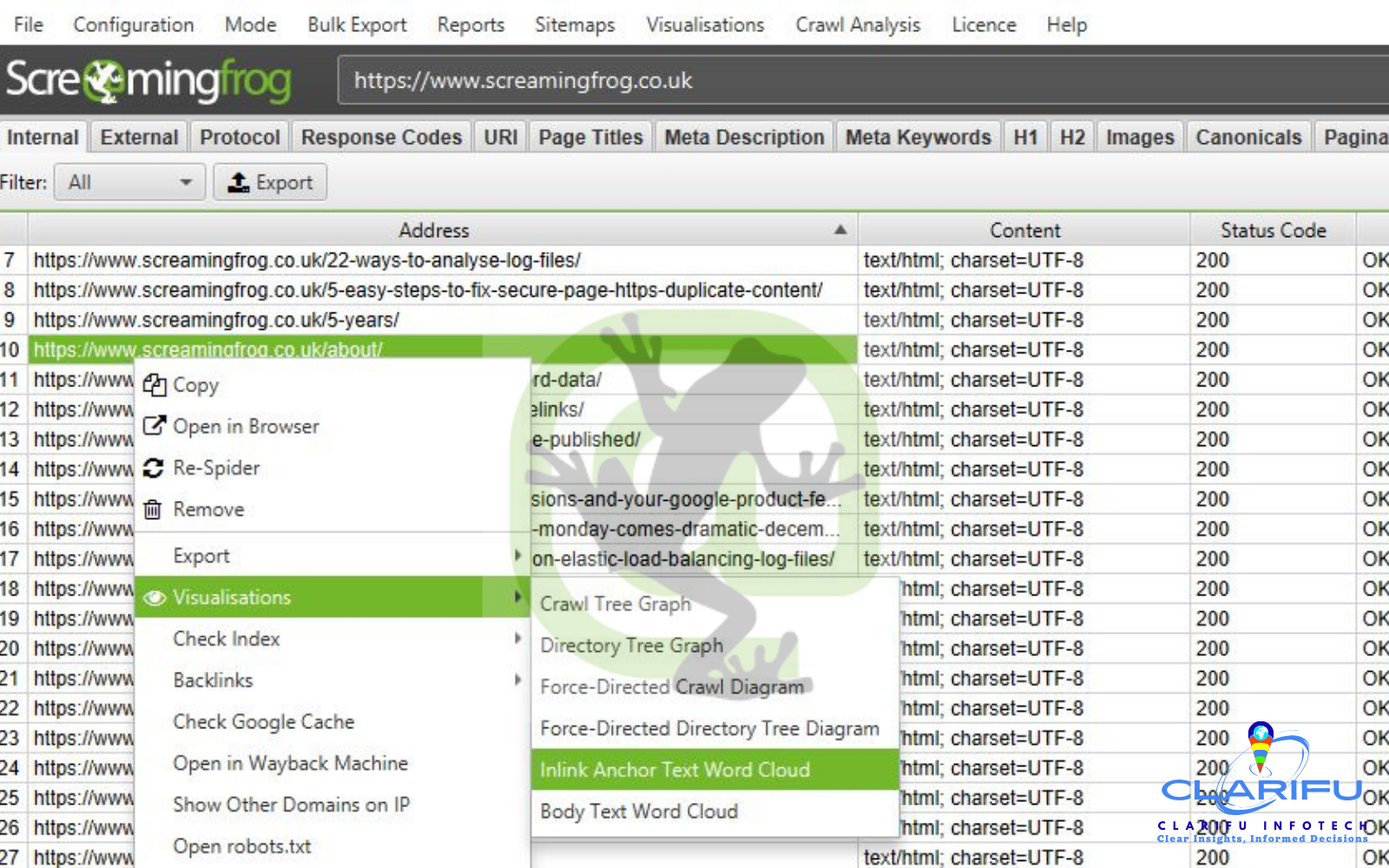Click the Open in Browser icon

[x=155, y=426]
